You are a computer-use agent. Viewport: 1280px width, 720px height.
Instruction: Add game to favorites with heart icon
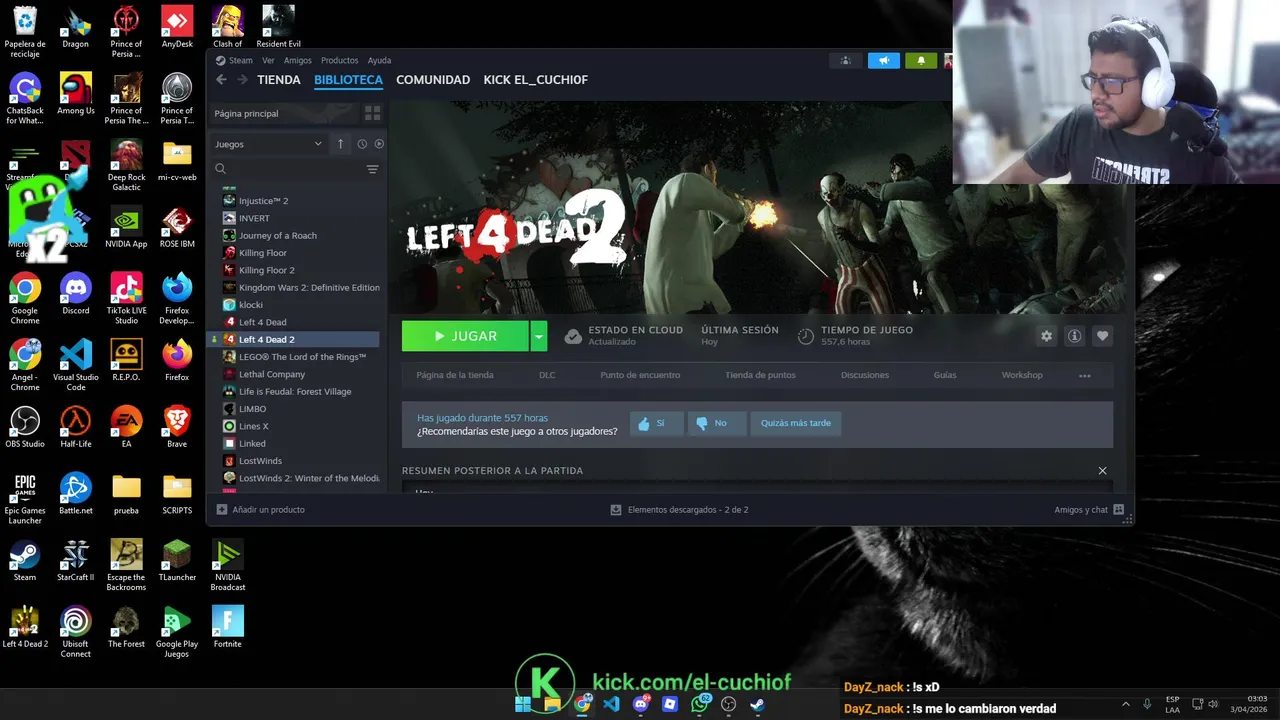tap(1102, 336)
